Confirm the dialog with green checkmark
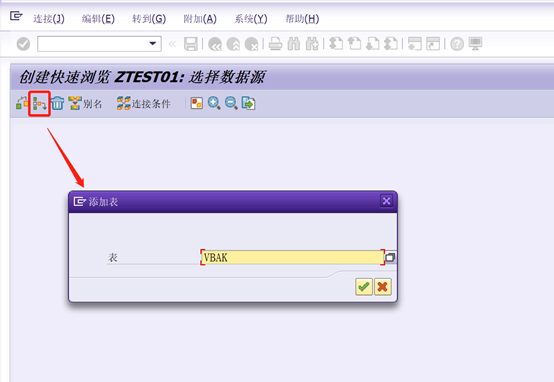Screen dimensions: 554x382 [x=364, y=287]
